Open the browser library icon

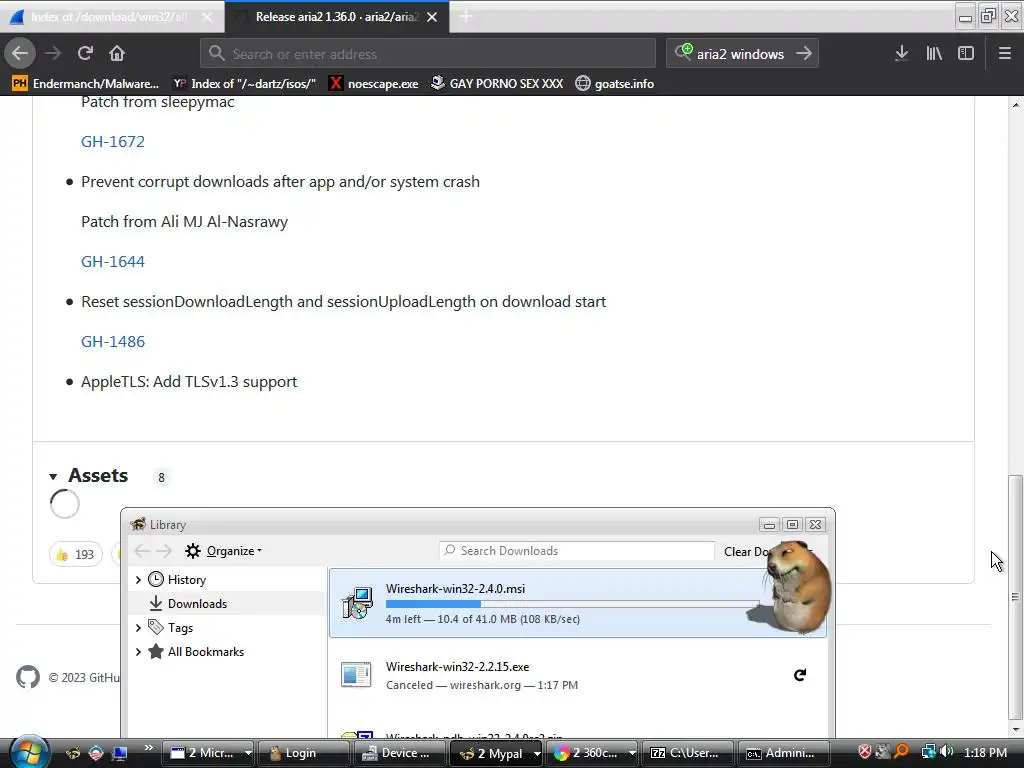[934, 53]
